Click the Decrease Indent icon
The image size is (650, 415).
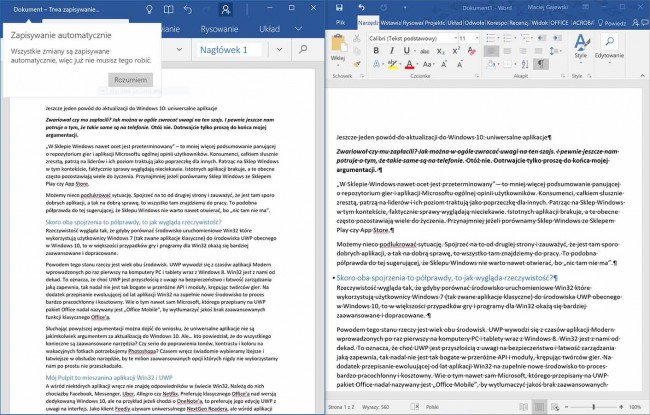coord(541,38)
